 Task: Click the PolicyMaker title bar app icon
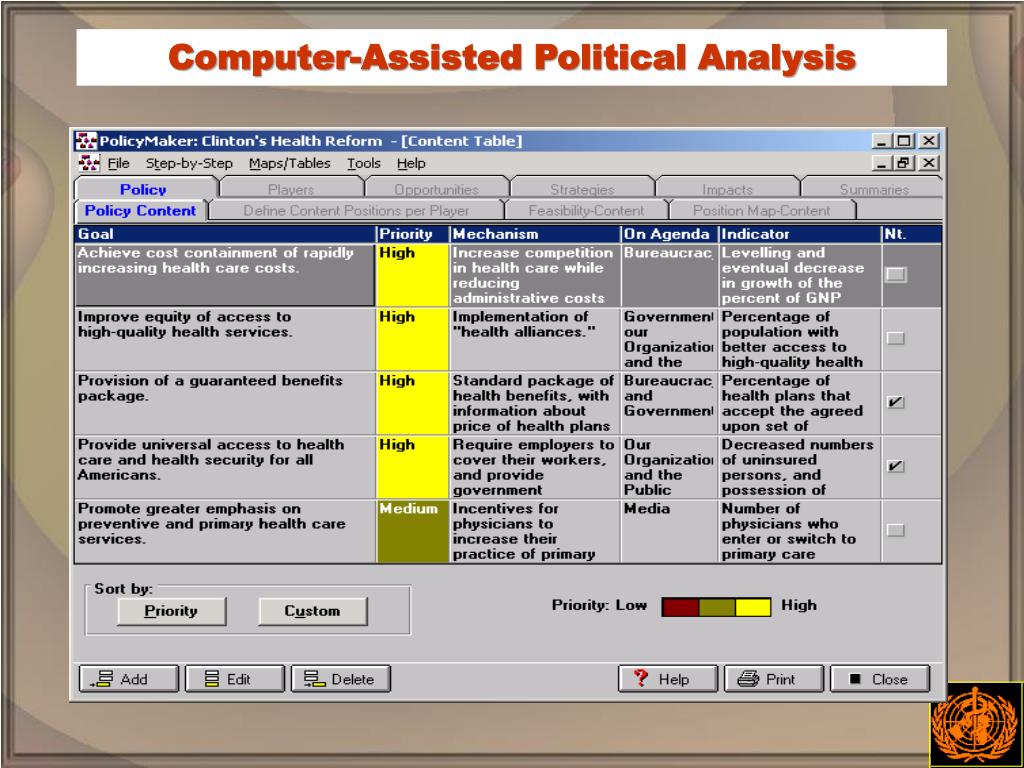click(86, 141)
